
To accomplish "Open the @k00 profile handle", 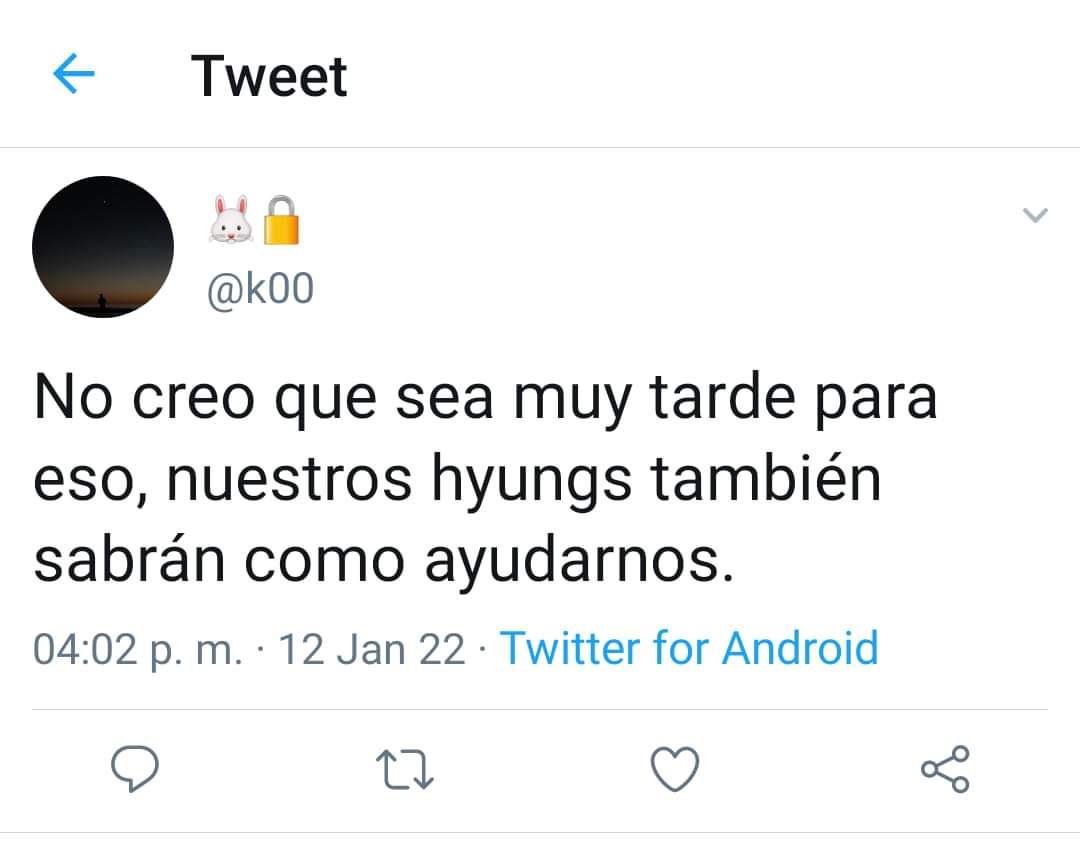I will pos(260,289).
